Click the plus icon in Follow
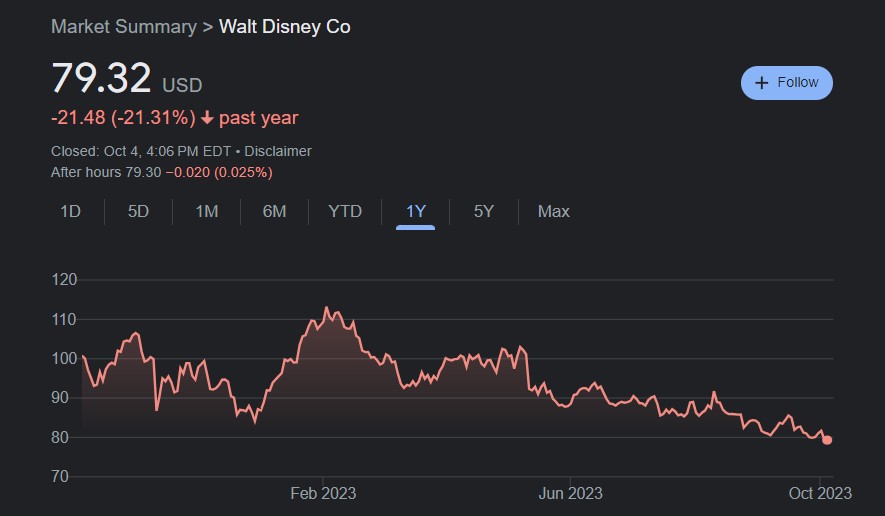885x516 pixels. tap(762, 83)
